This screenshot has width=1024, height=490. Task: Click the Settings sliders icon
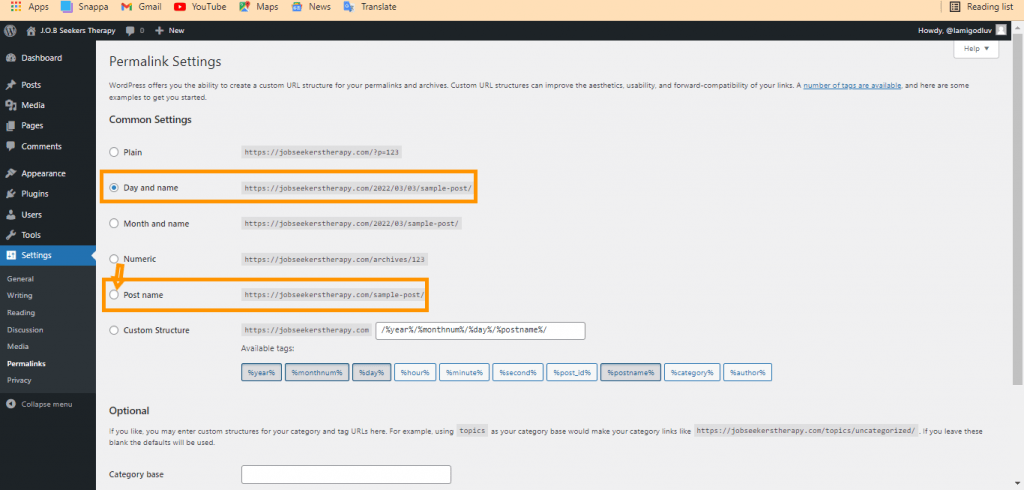pyautogui.click(x=10, y=255)
